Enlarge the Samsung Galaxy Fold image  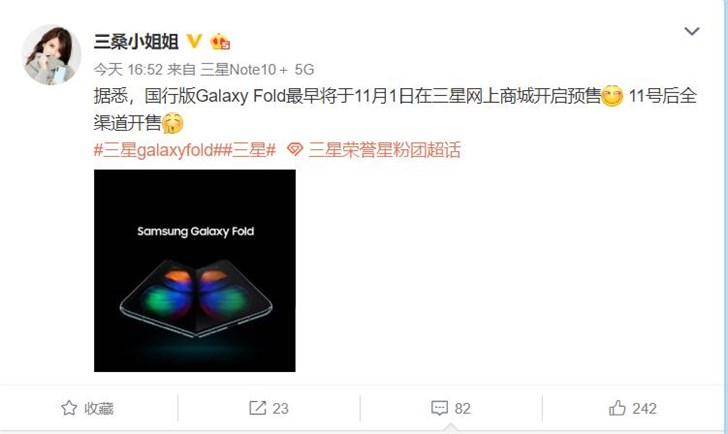[x=195, y=271]
